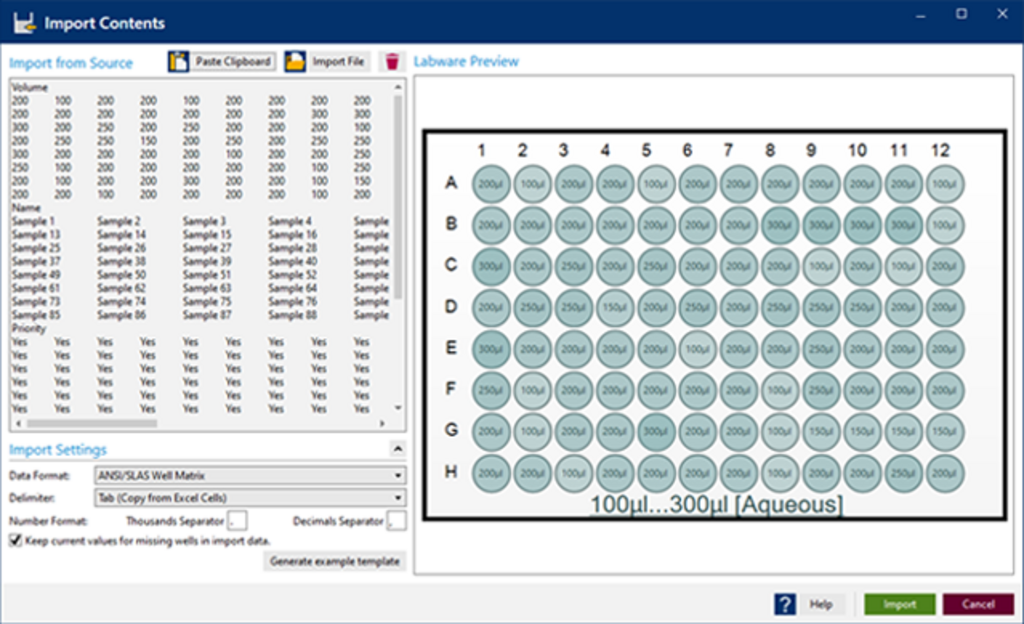Minimize the Import Contents dialog
This screenshot has height=624, width=1024.
920,16
